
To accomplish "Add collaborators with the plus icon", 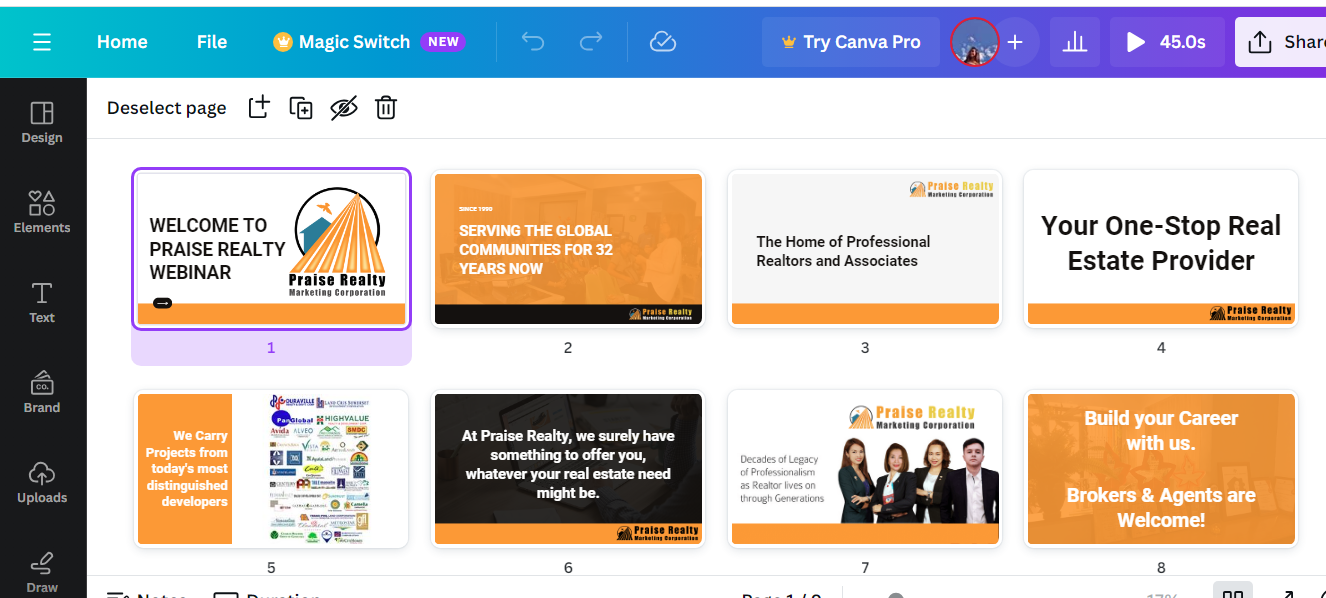I will coord(1015,42).
